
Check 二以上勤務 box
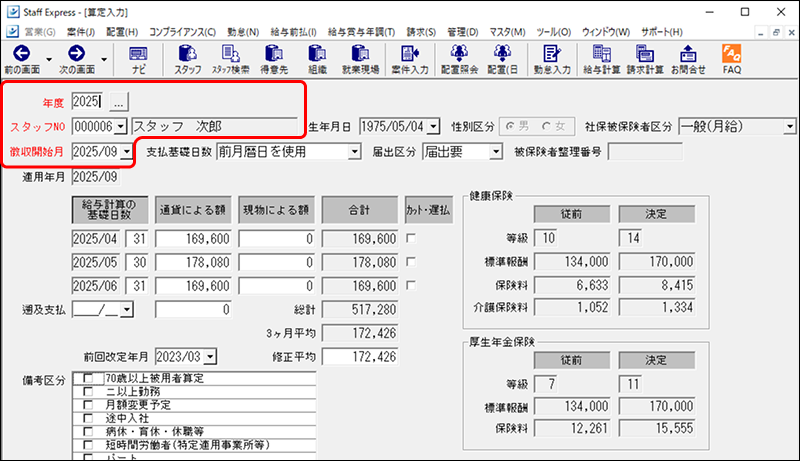point(88,392)
